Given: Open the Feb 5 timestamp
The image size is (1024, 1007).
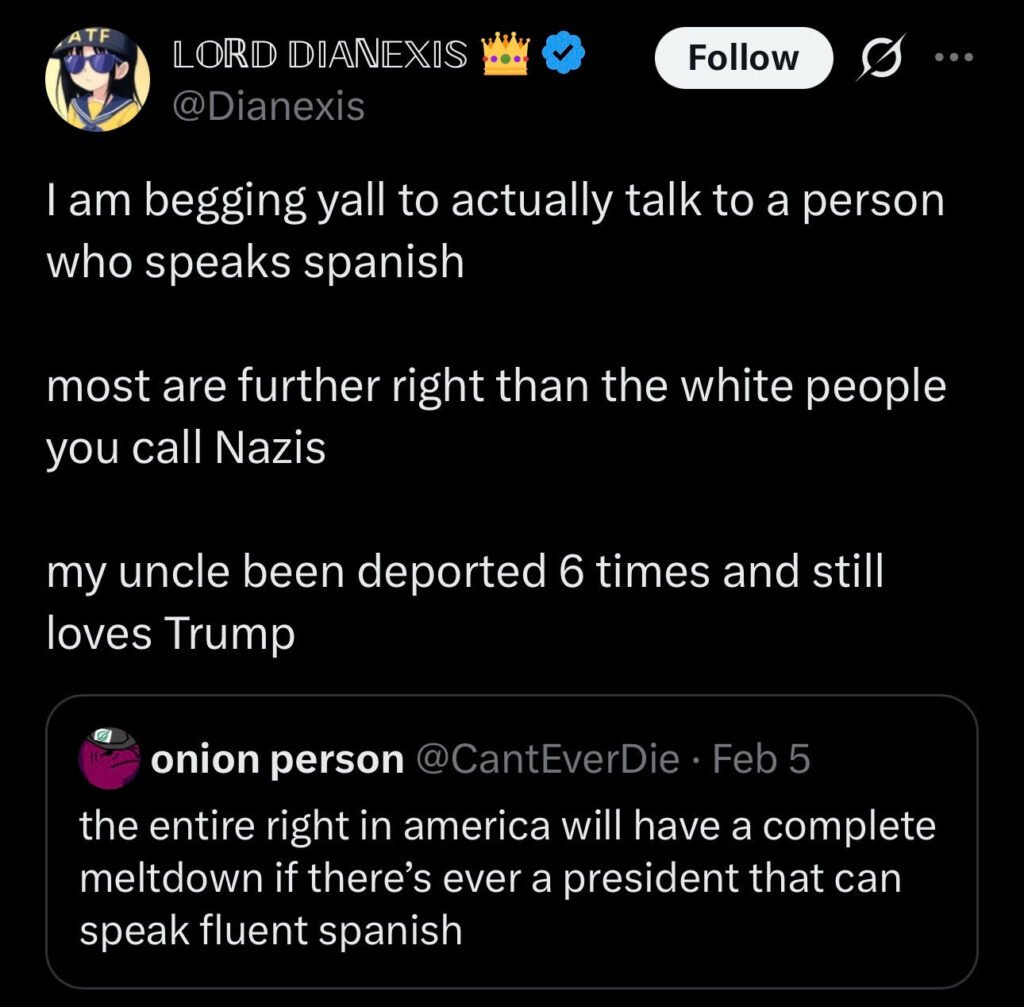Looking at the screenshot, I should coord(757,760).
